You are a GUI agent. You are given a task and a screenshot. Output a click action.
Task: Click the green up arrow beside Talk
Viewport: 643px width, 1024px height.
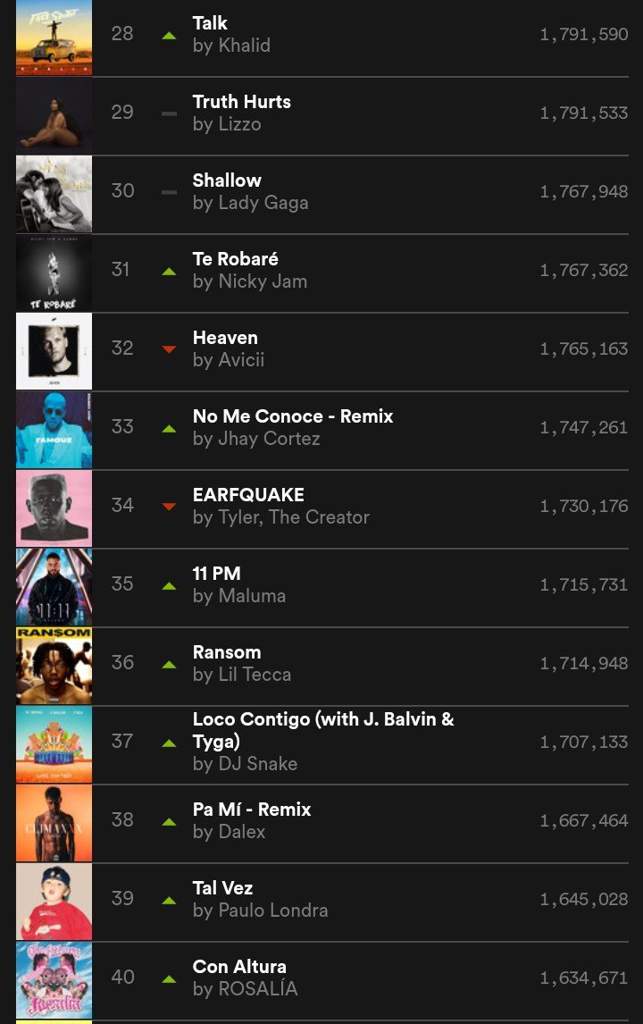pos(169,36)
